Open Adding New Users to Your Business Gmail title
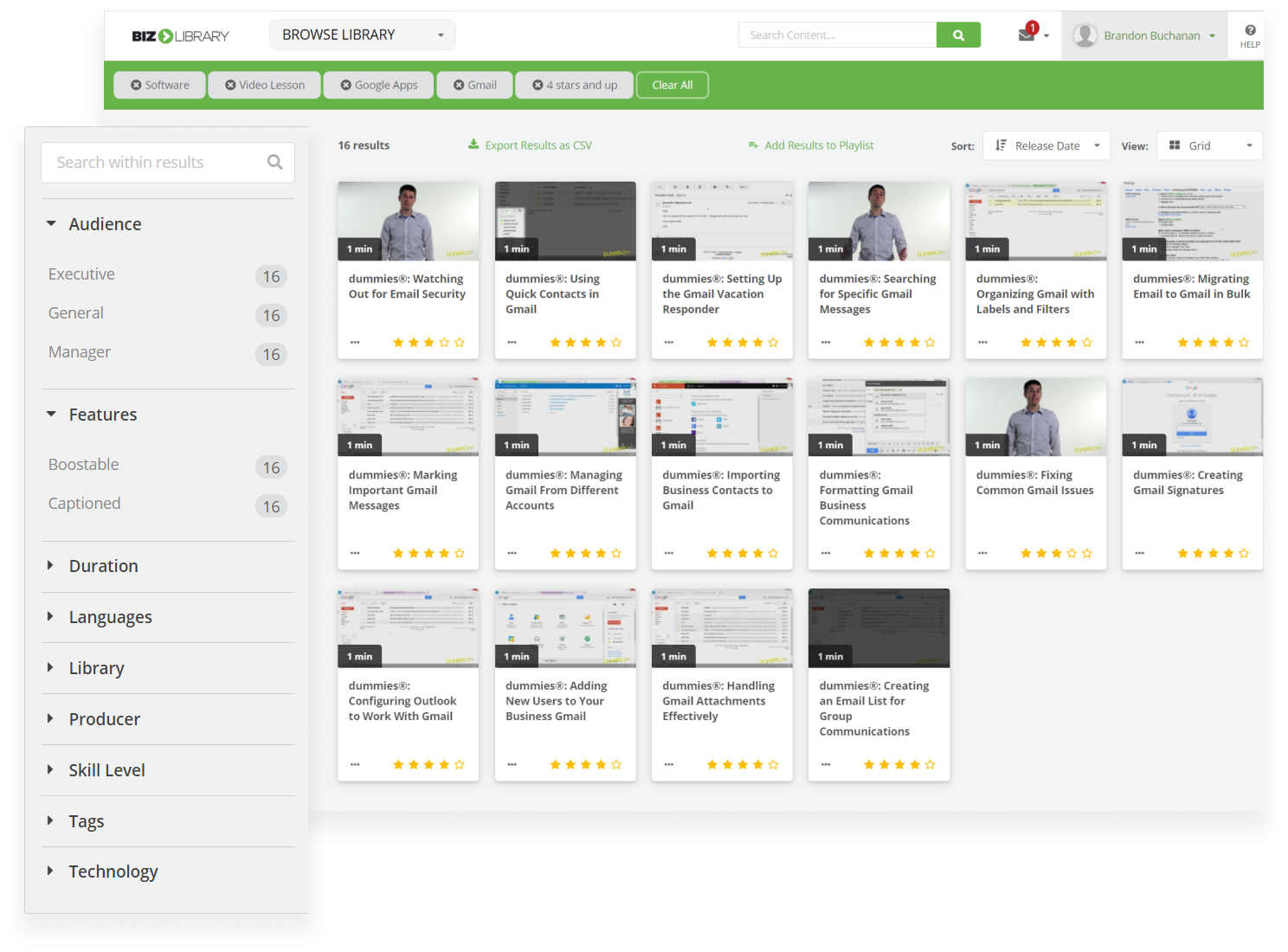The width and height of the screenshot is (1288, 952). coord(556,701)
